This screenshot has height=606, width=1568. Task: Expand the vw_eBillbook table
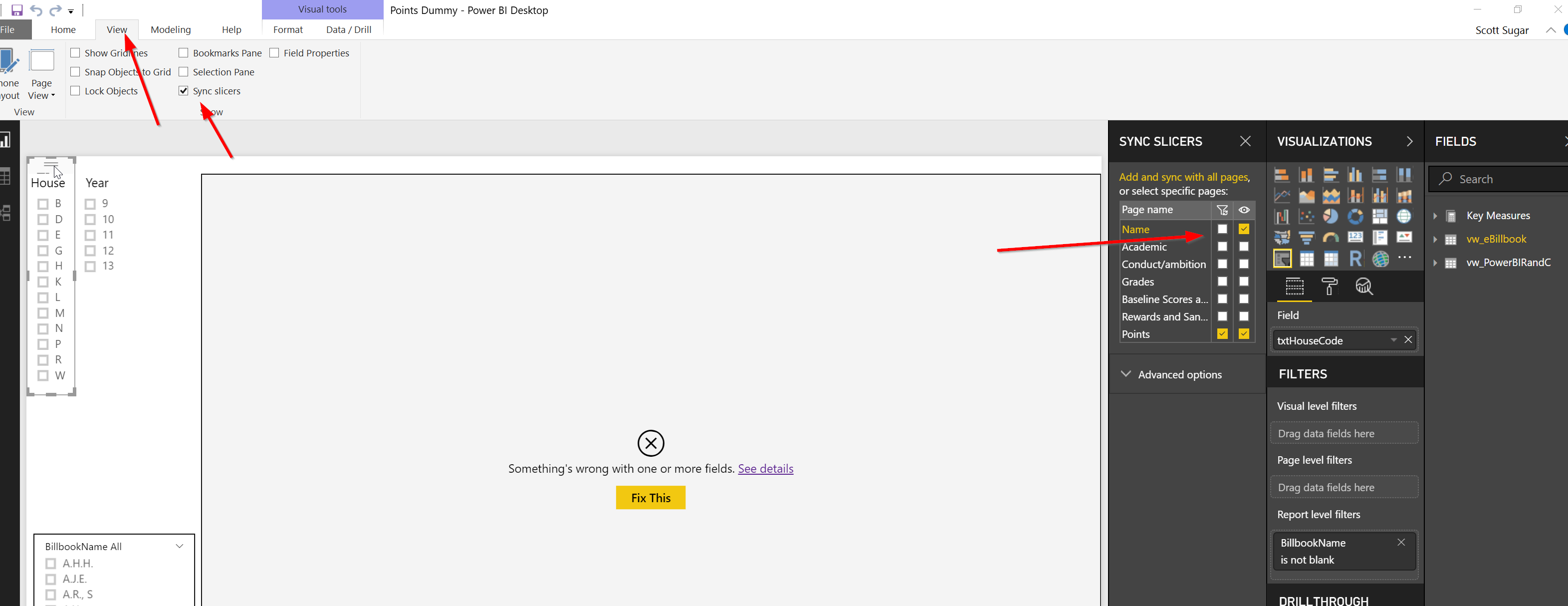(x=1435, y=239)
